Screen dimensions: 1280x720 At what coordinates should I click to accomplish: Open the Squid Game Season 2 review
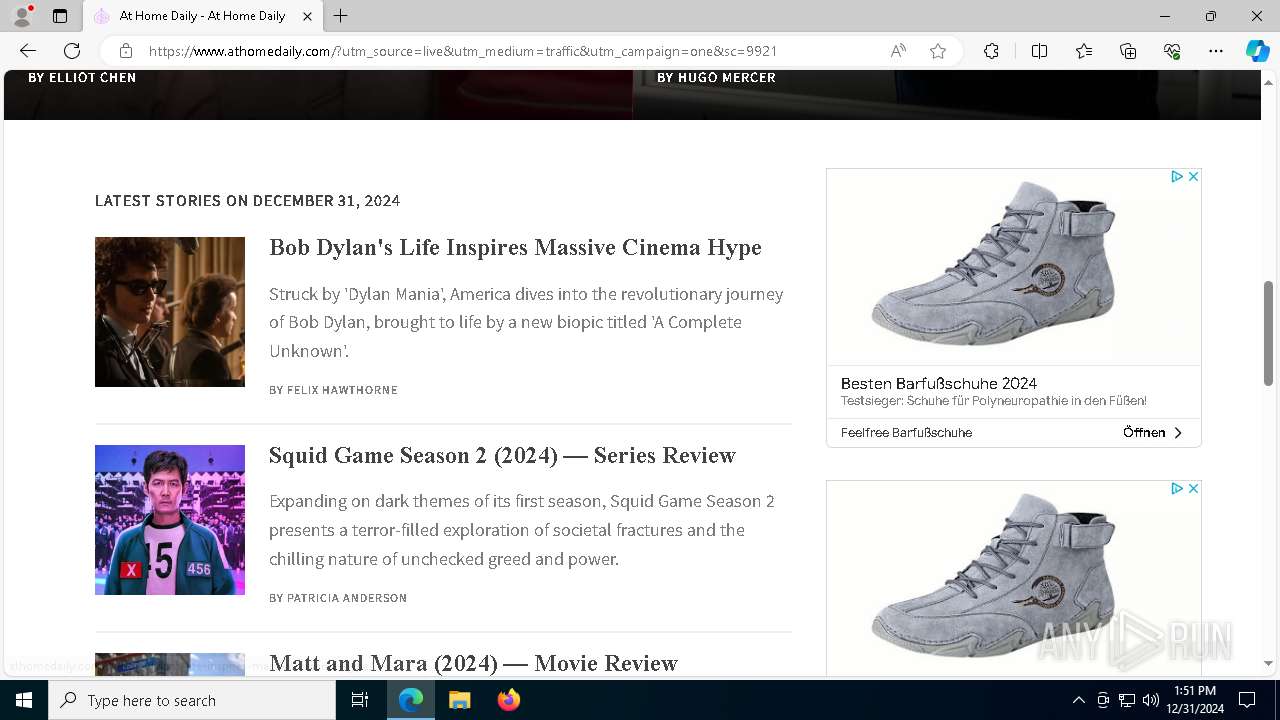pyautogui.click(x=502, y=455)
